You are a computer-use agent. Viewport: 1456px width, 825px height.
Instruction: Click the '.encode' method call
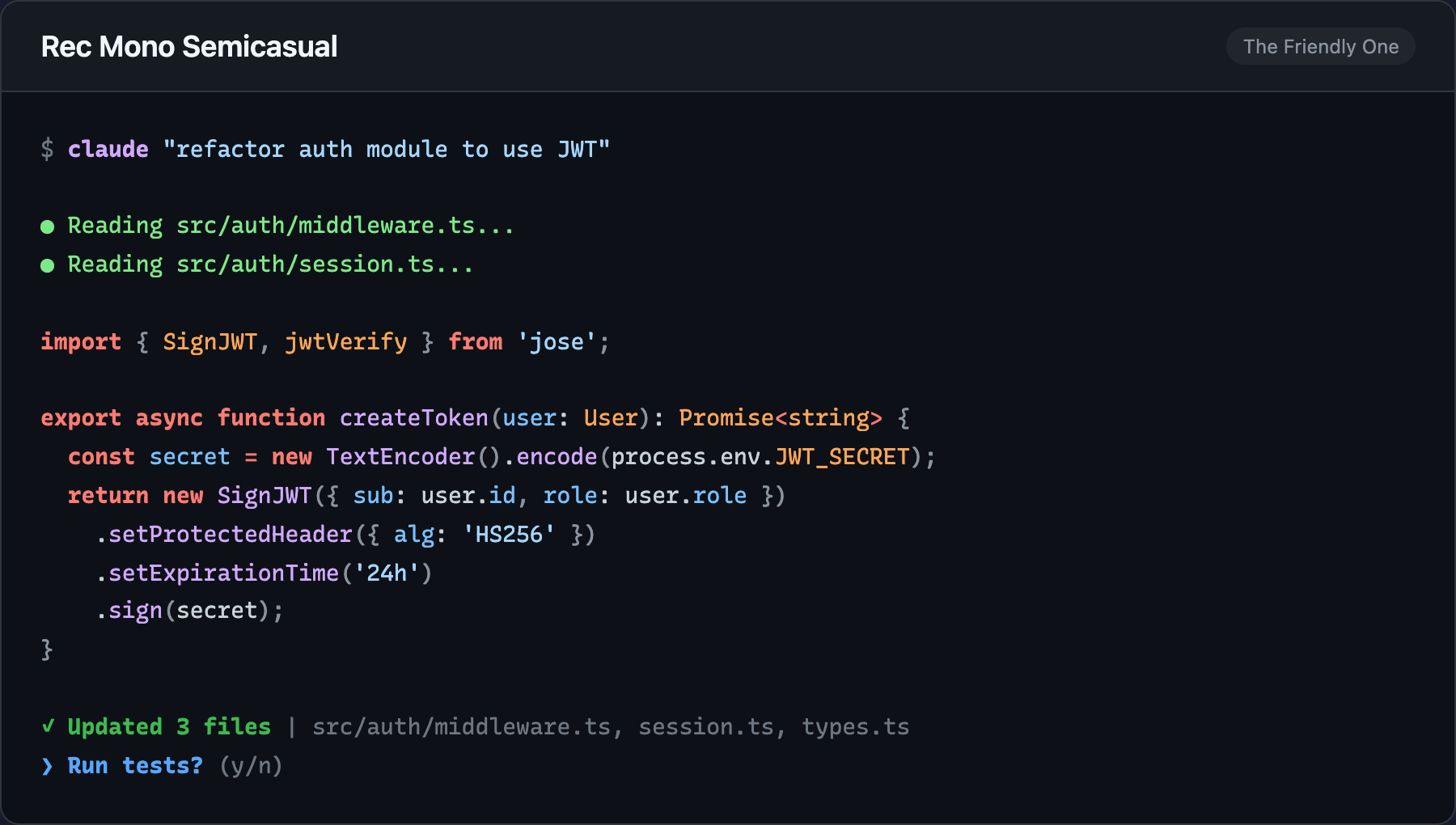[550, 456]
